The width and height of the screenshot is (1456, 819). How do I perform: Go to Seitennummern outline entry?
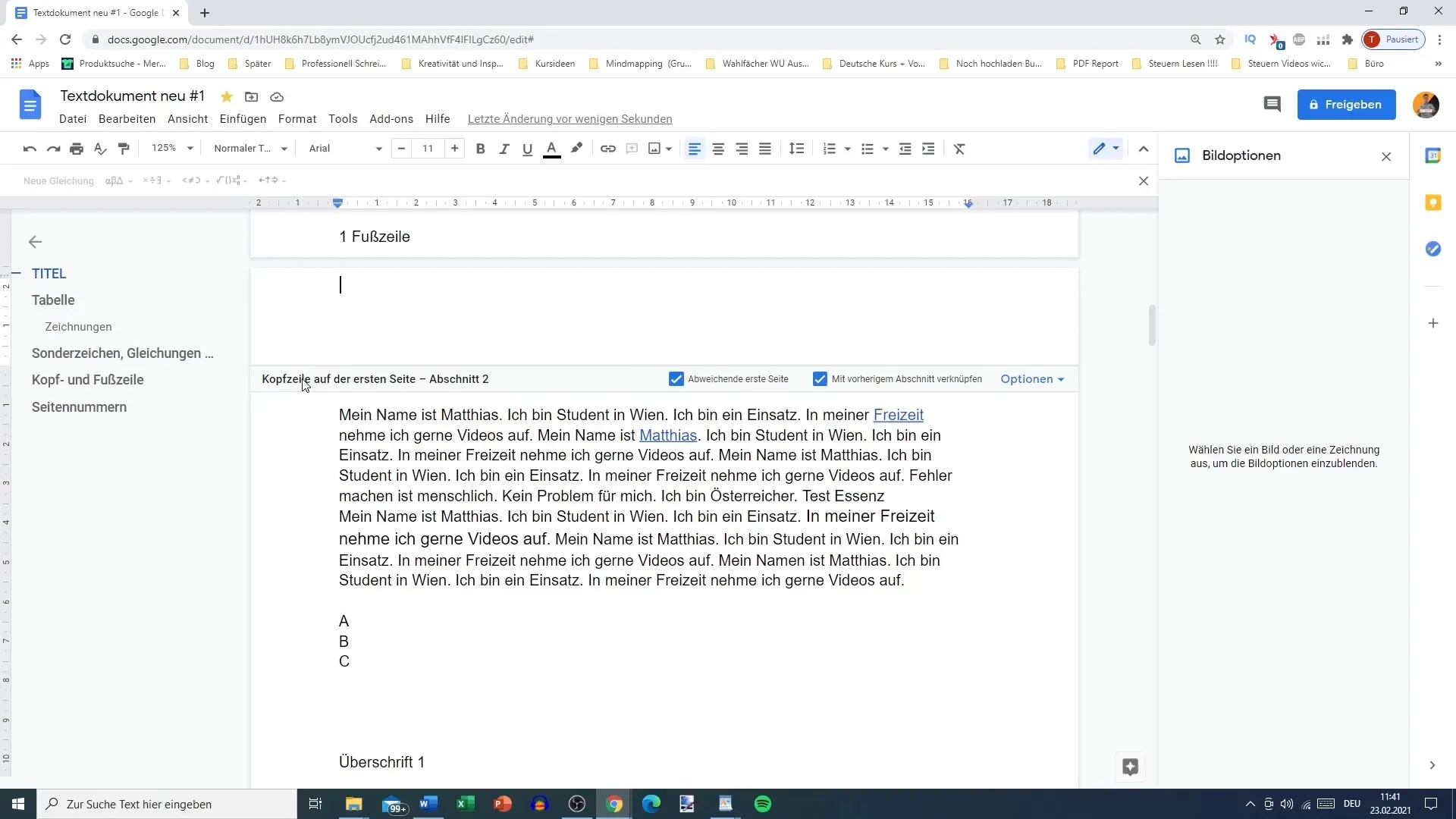[79, 407]
